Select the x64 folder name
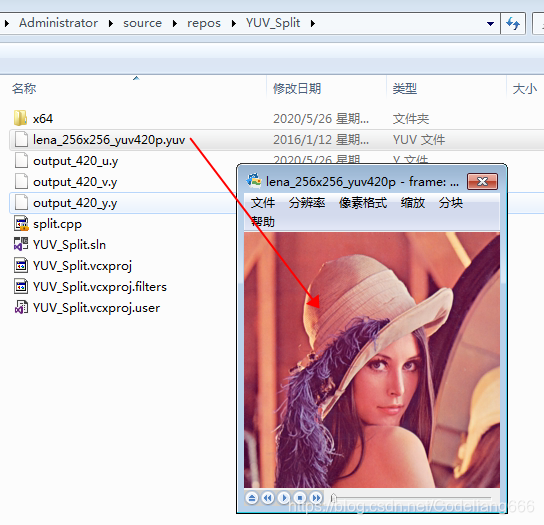The image size is (544, 525). [43, 119]
